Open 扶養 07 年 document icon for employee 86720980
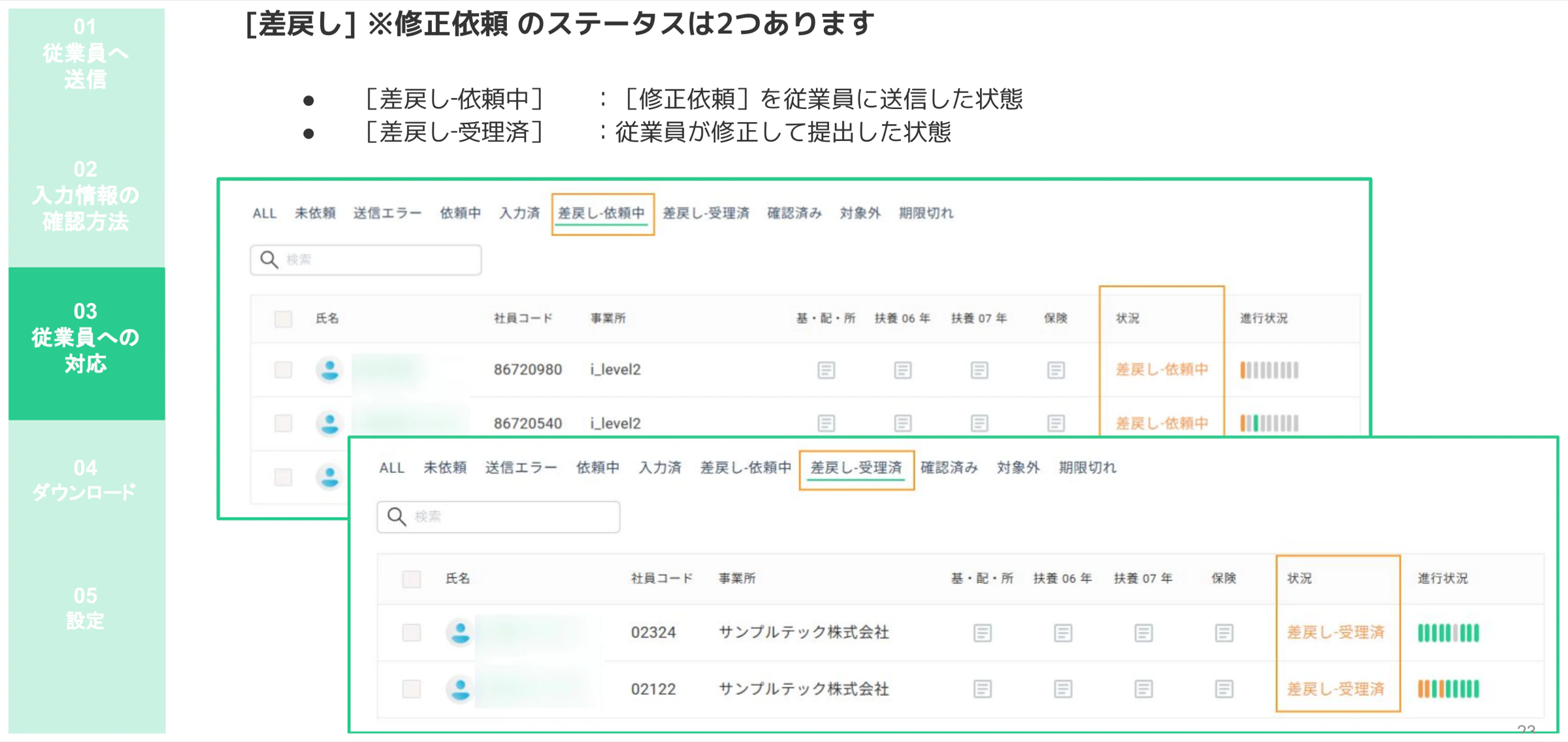1568x742 pixels. (979, 370)
